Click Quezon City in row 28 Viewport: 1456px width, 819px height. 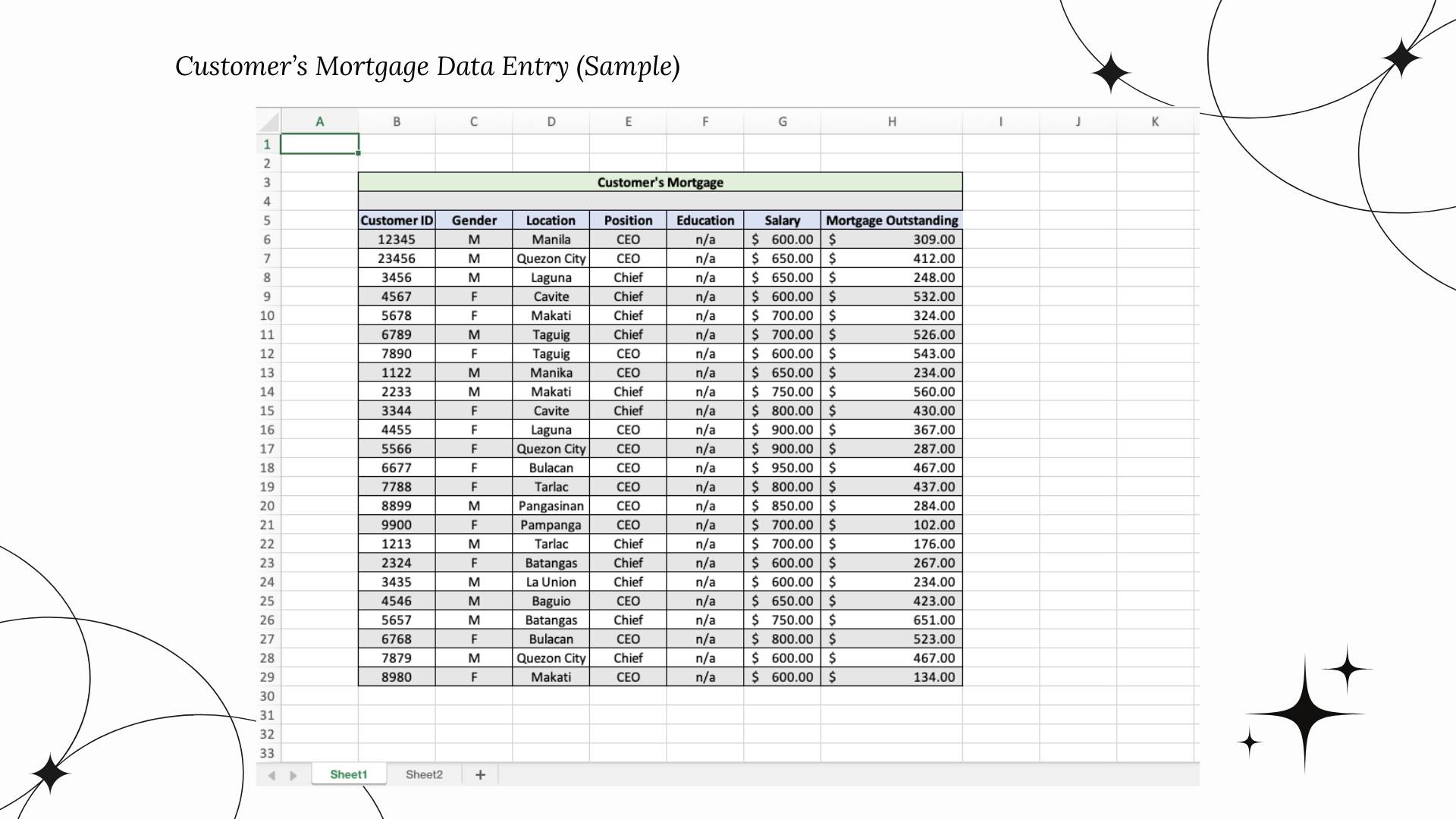point(551,658)
